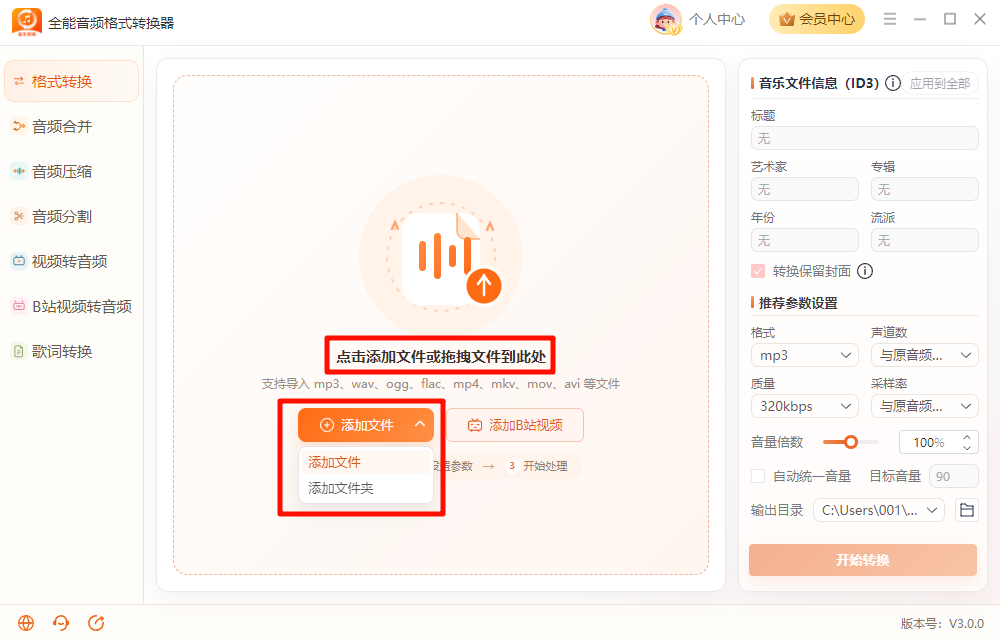Image resolution: width=1000 pixels, height=640 pixels.
Task: Open the 格式 mp3 dropdown
Action: (x=805, y=355)
